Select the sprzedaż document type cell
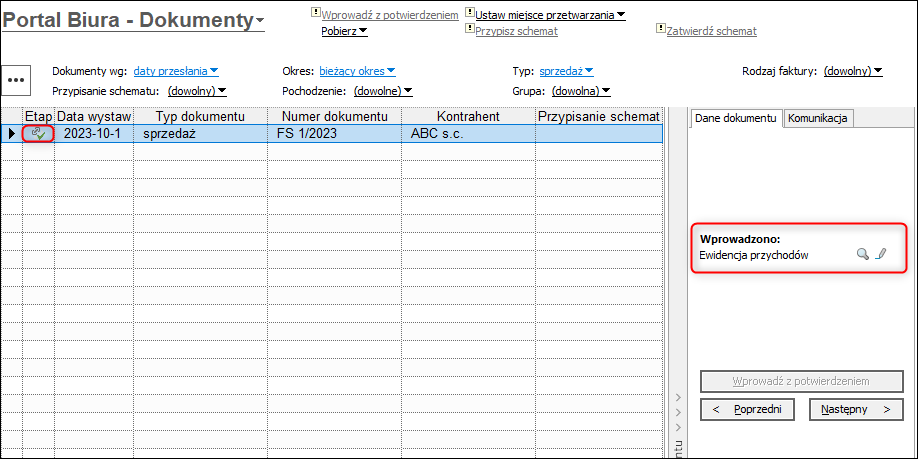The width and height of the screenshot is (918, 459). point(201,133)
